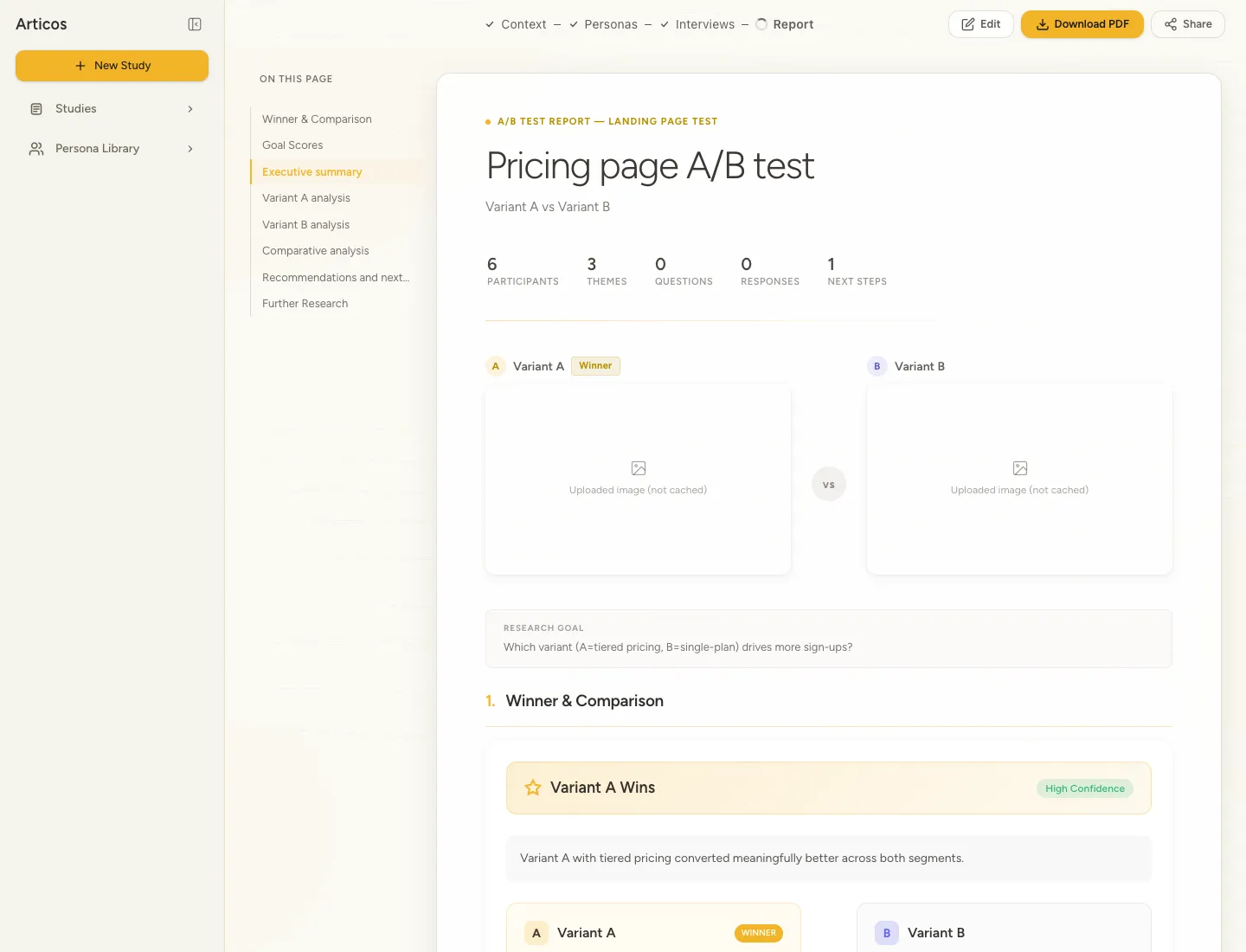Click the Variant B image placeholder icon

1020,468
